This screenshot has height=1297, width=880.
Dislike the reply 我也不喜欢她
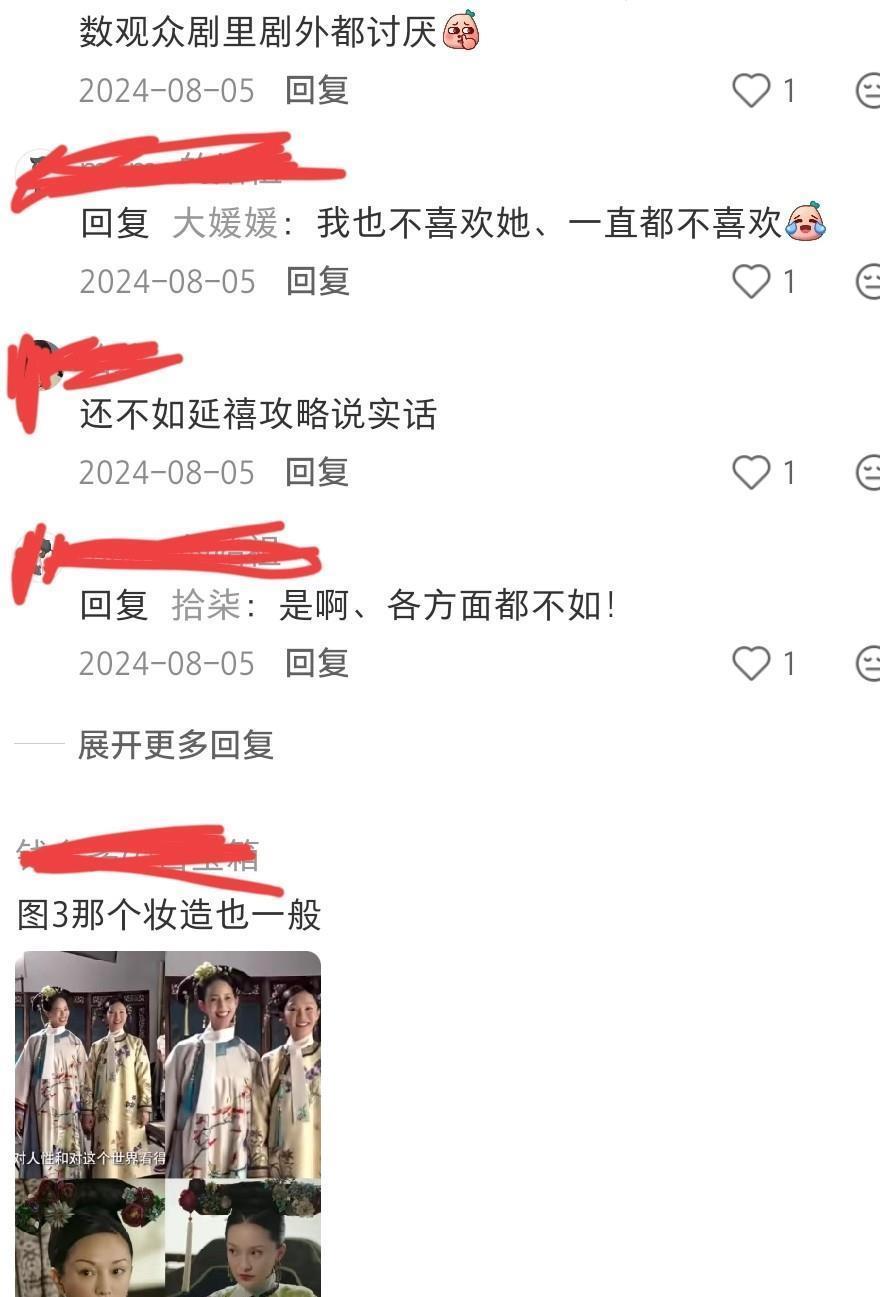pyautogui.click(x=868, y=282)
